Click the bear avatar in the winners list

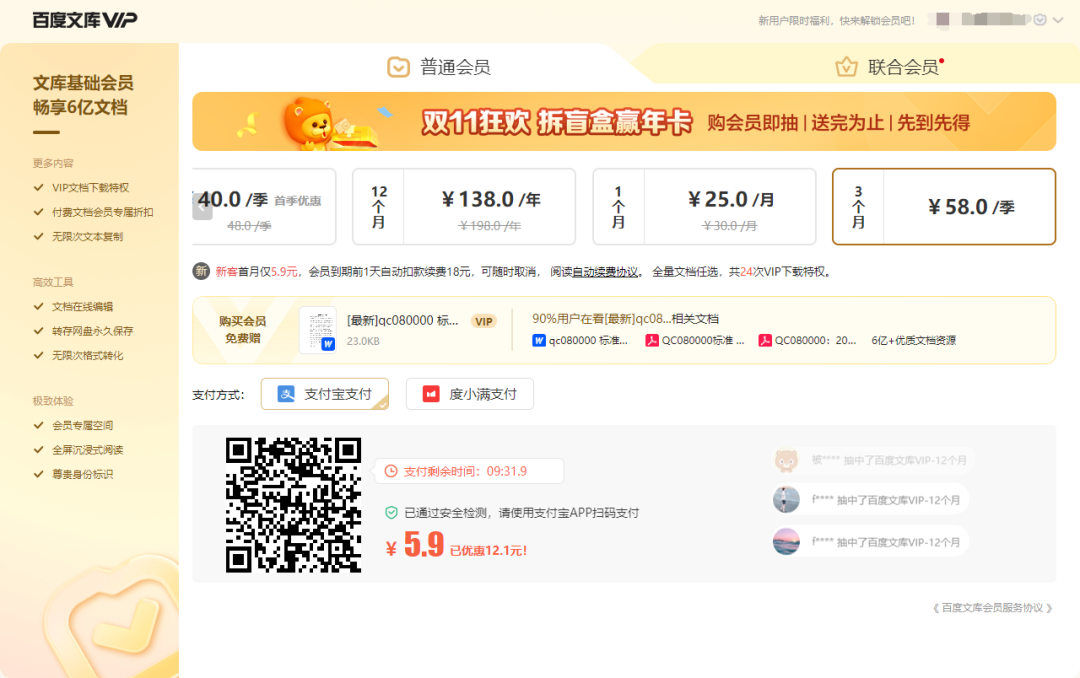tap(786, 460)
